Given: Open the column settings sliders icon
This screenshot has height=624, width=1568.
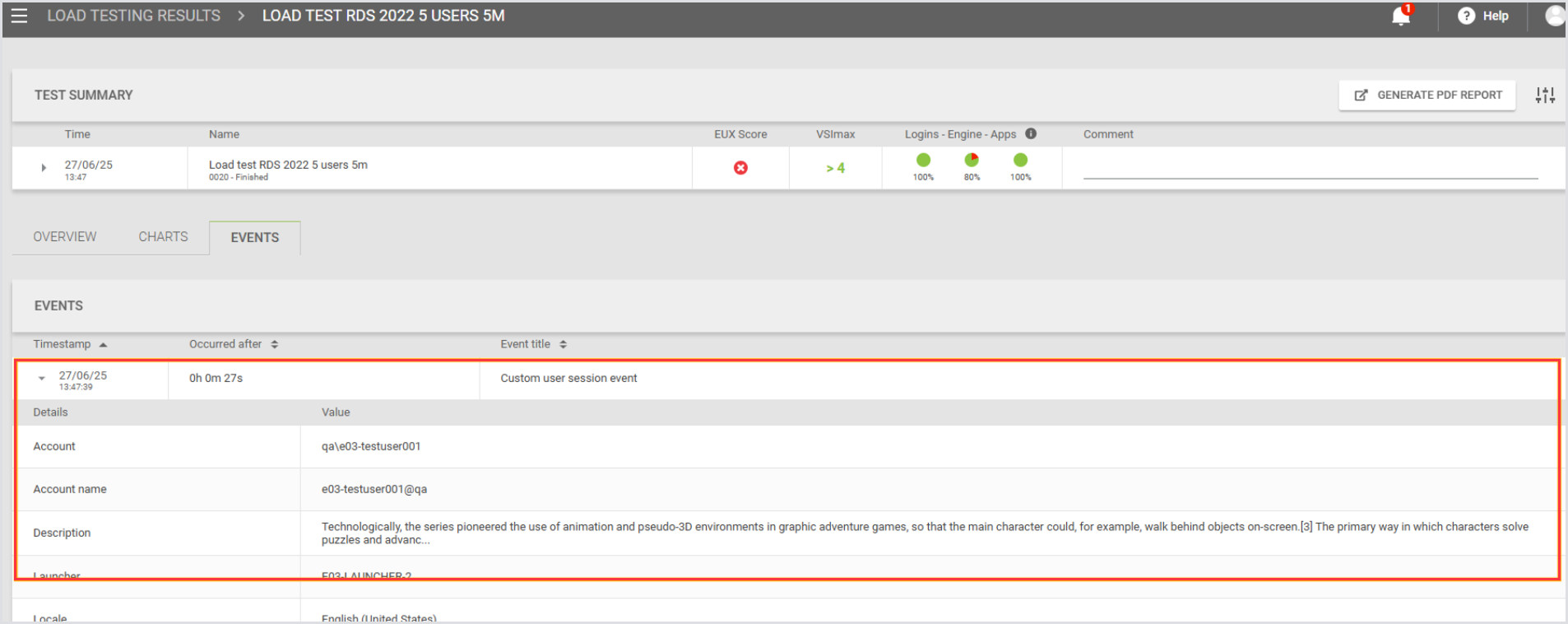Looking at the screenshot, I should coord(1544,95).
